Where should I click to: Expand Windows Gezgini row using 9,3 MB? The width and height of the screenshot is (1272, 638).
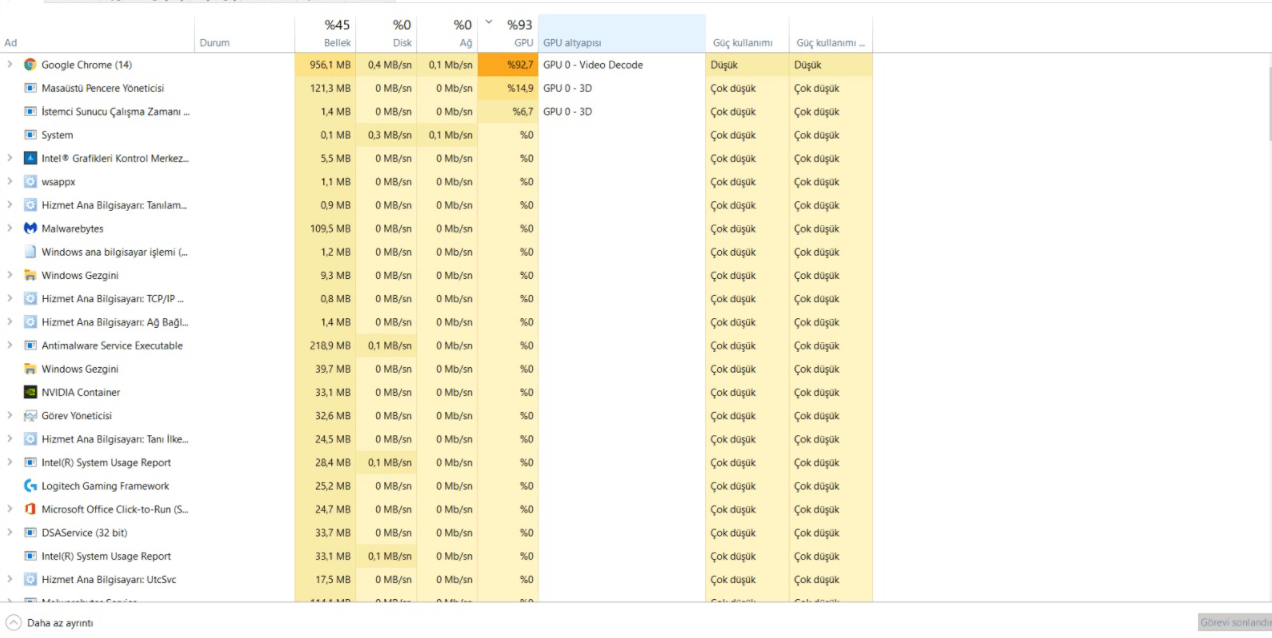(10, 275)
